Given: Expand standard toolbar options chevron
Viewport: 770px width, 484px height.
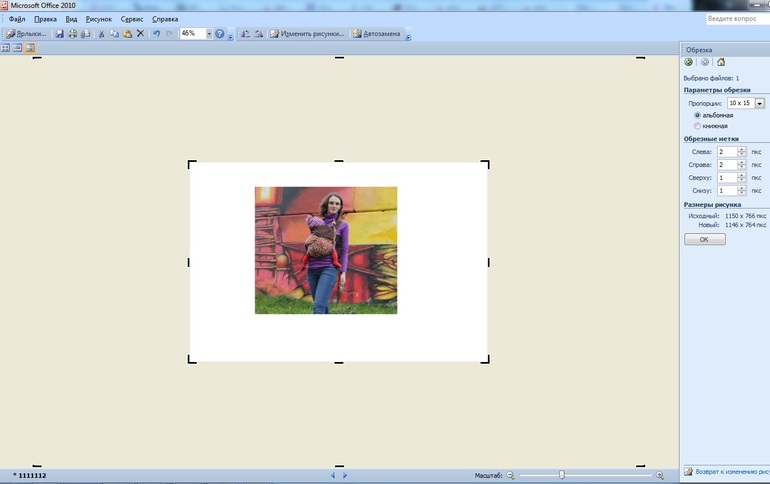Looking at the screenshot, I should click(230, 36).
